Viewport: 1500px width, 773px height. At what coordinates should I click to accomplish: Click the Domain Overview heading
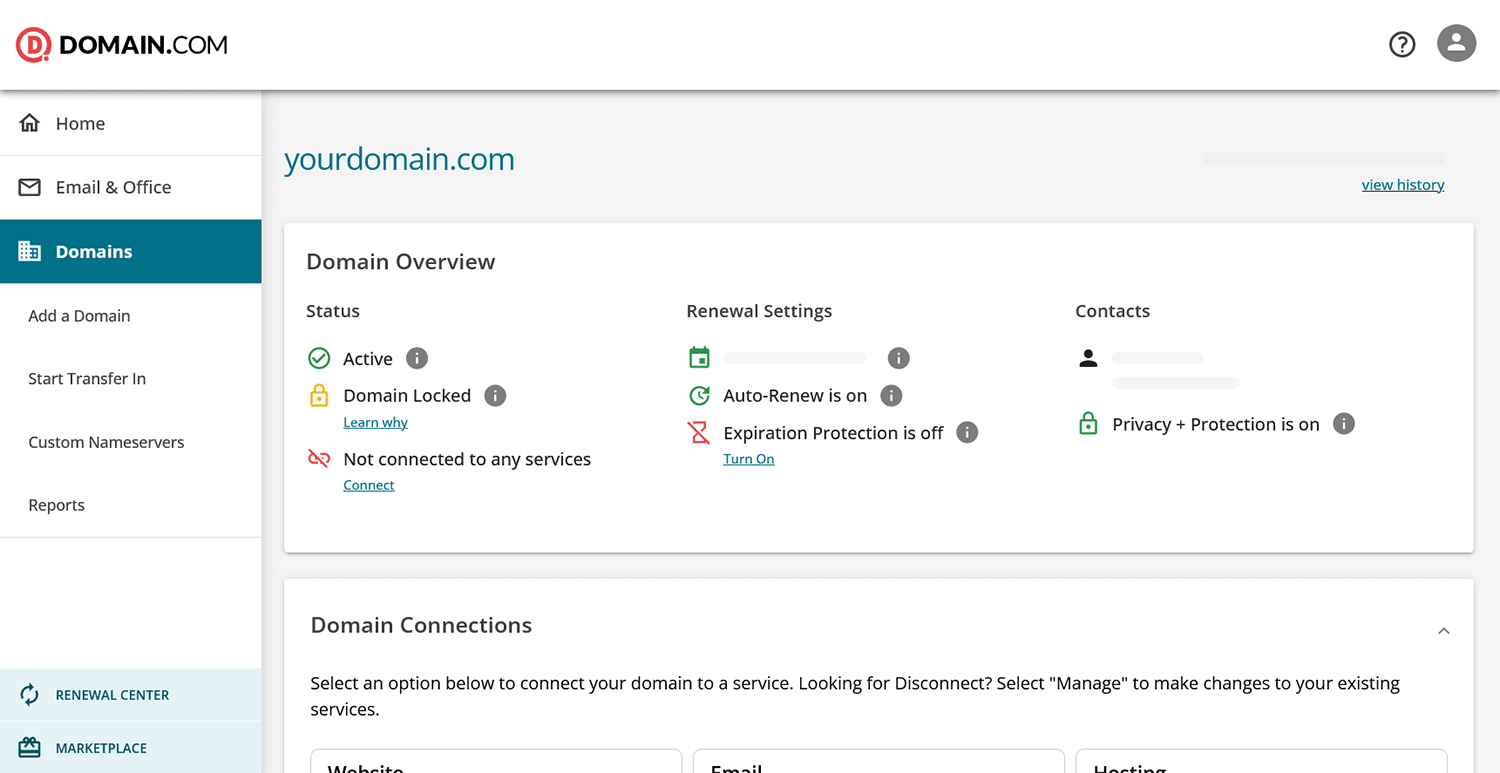coord(401,262)
